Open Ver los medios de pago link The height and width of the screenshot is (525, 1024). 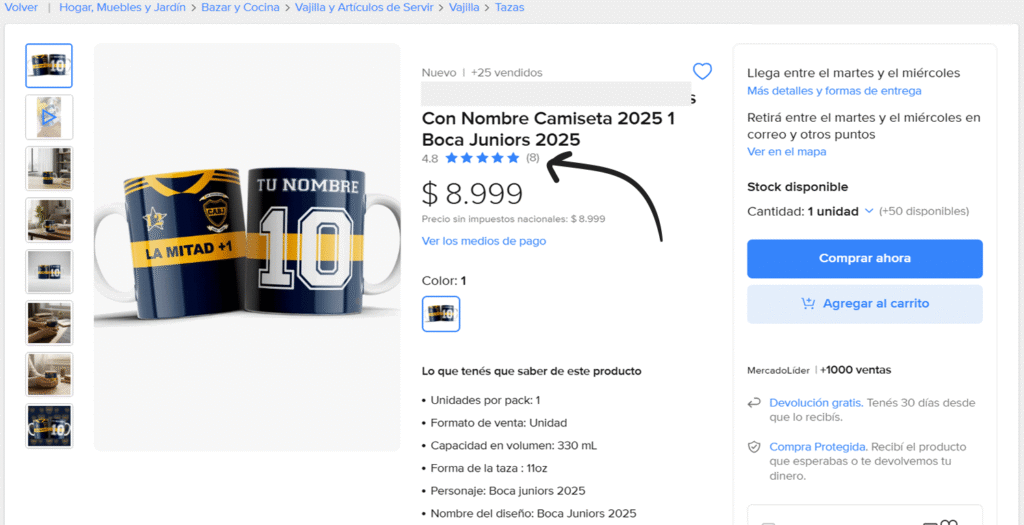tap(484, 241)
